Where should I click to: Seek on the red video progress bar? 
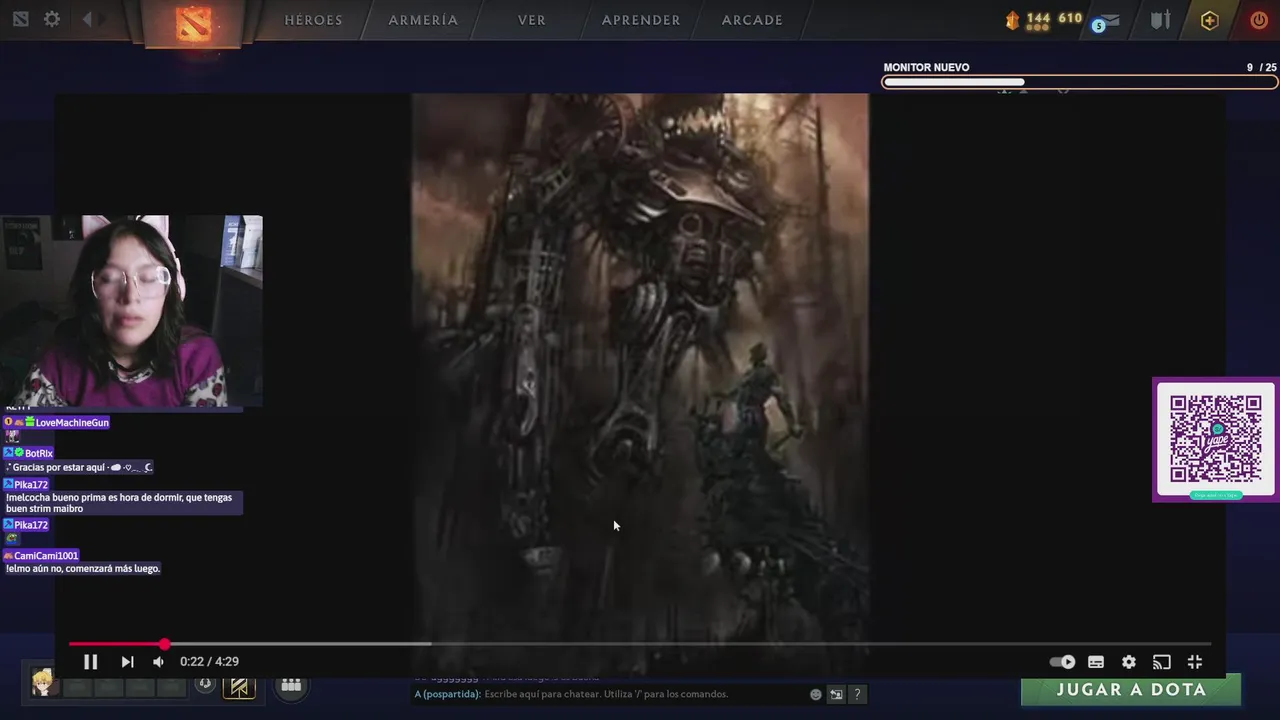tap(640, 644)
